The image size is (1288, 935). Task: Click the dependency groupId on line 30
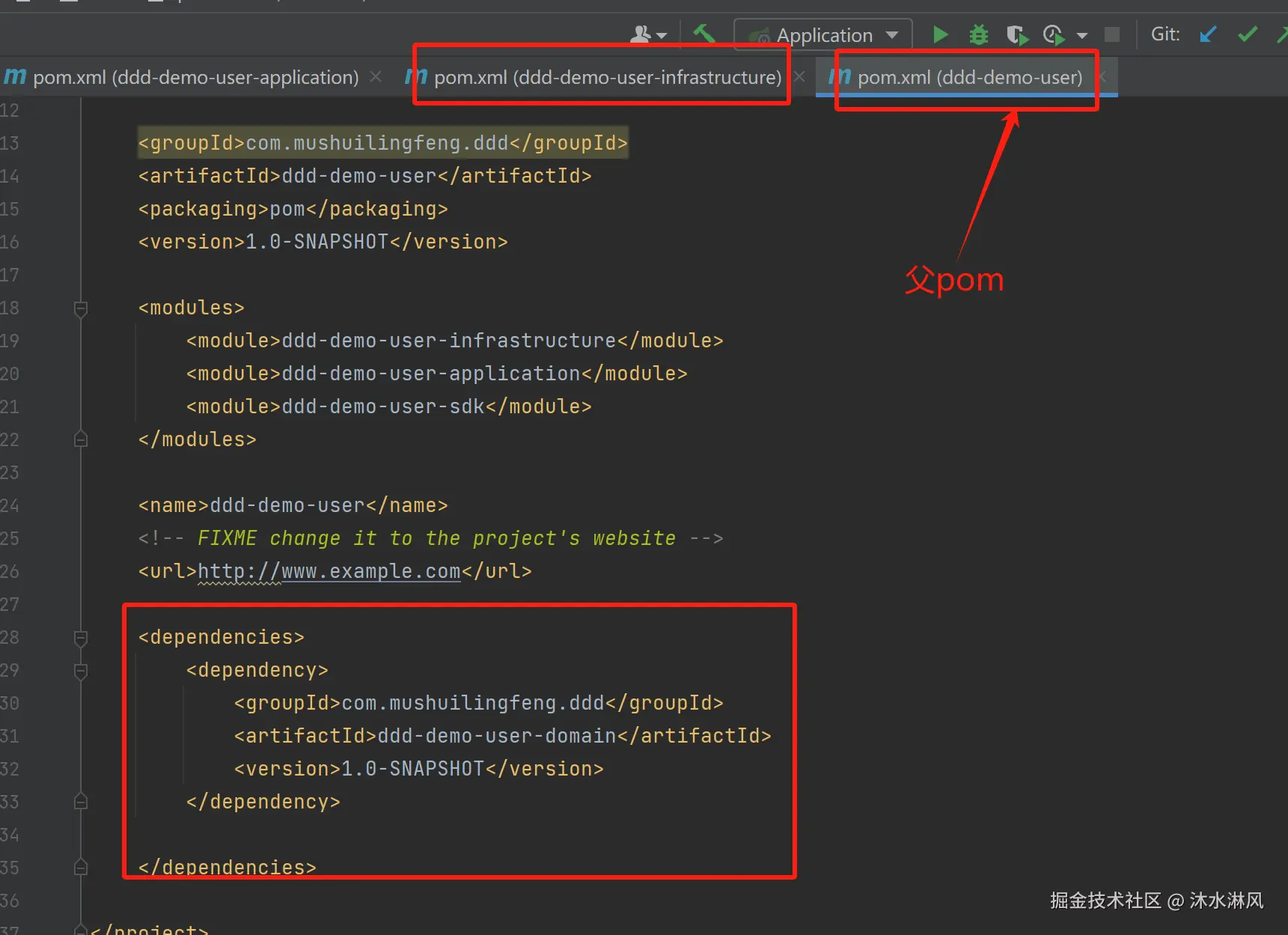click(479, 703)
